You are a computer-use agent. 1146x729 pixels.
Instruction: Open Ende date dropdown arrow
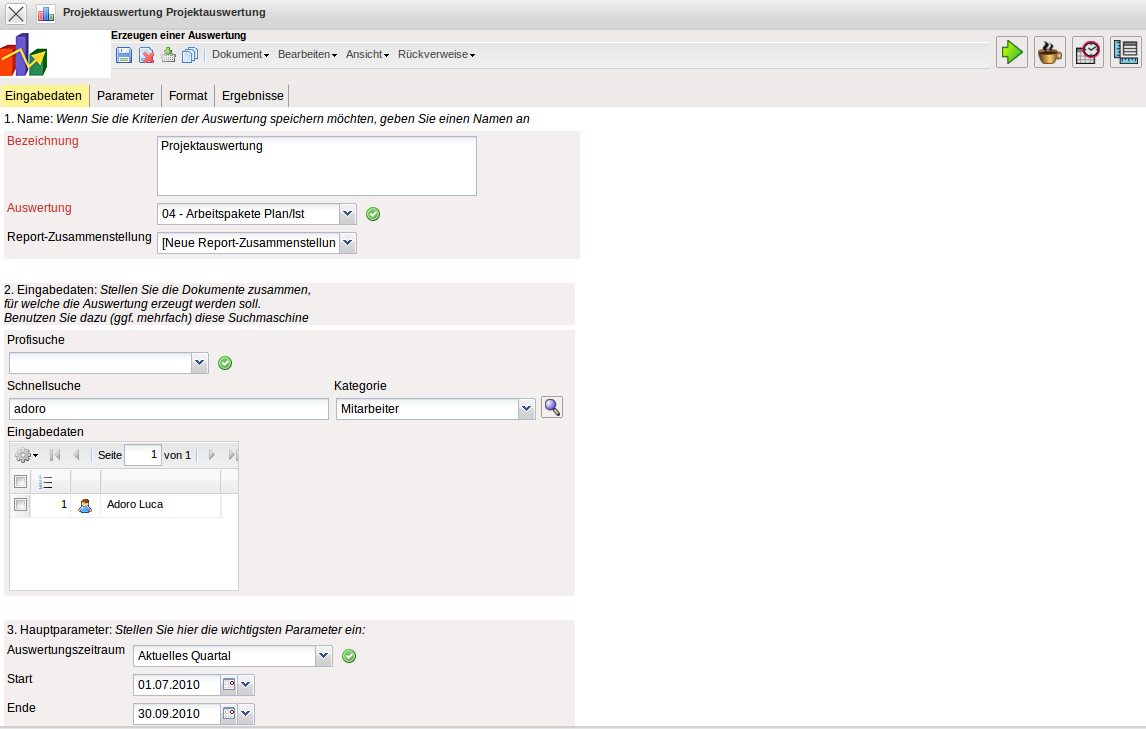246,714
